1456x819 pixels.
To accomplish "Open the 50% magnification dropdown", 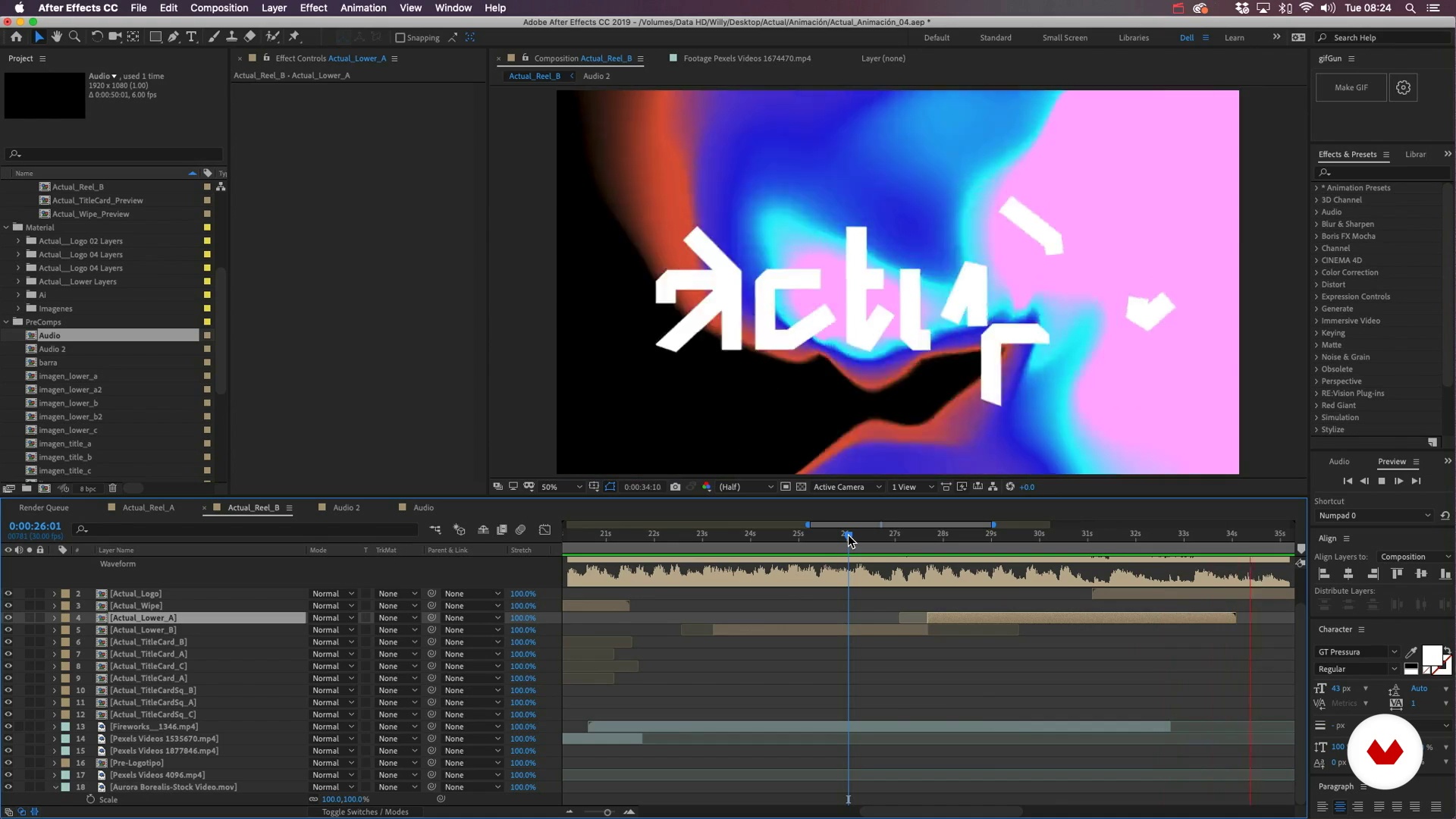I will [562, 487].
